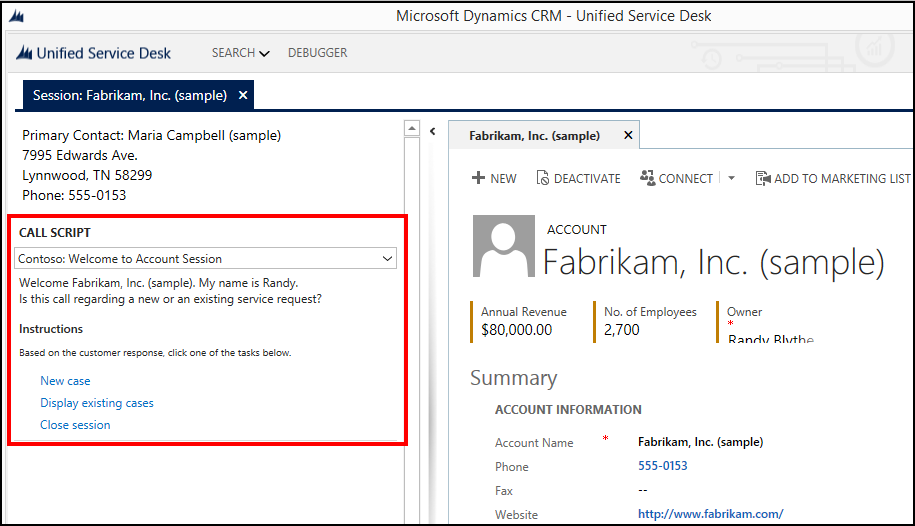Click the Unified Service Desk logo
Image resolution: width=915 pixels, height=526 pixels.
coord(25,54)
